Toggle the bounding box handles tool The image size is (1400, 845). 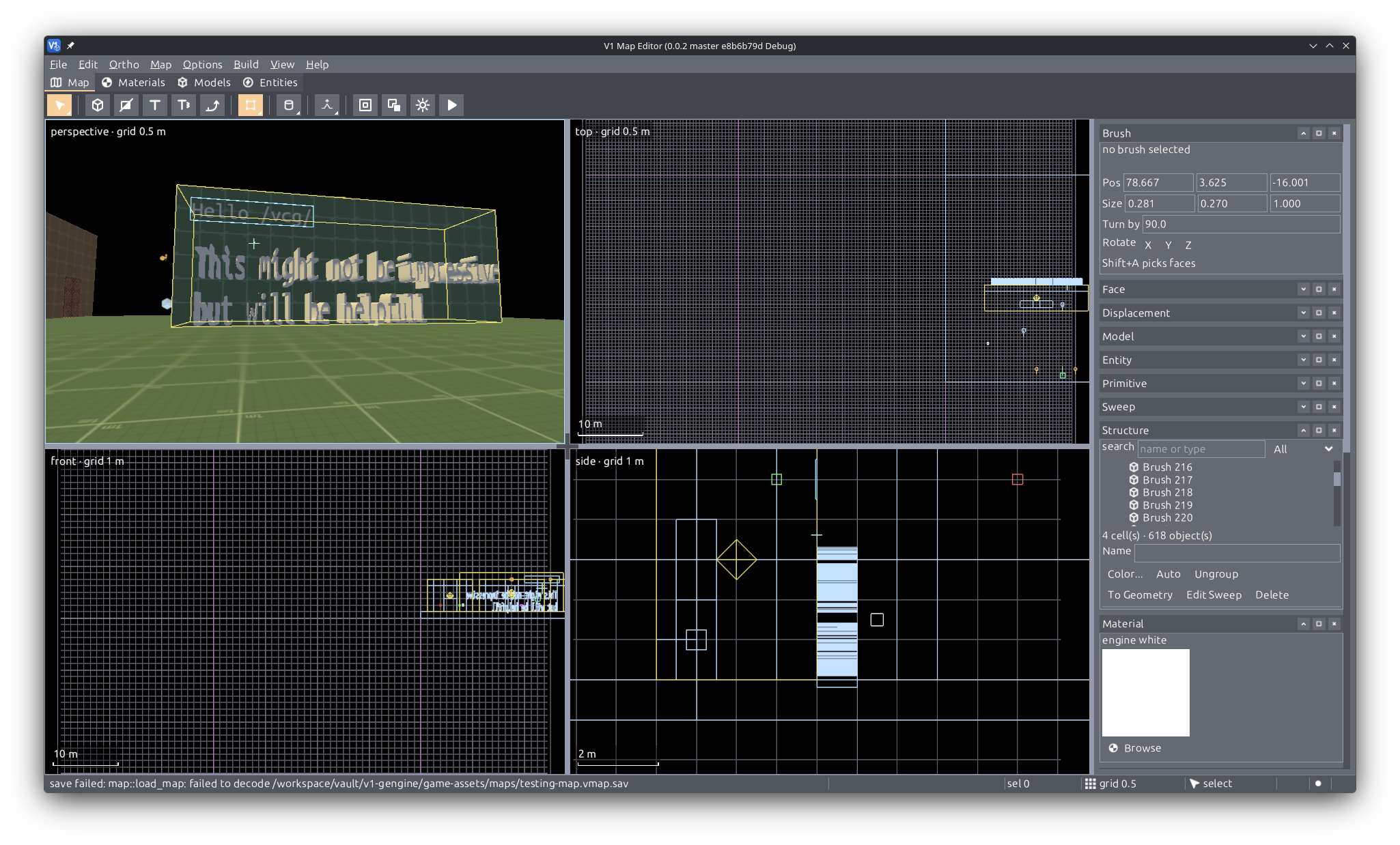pyautogui.click(x=251, y=105)
